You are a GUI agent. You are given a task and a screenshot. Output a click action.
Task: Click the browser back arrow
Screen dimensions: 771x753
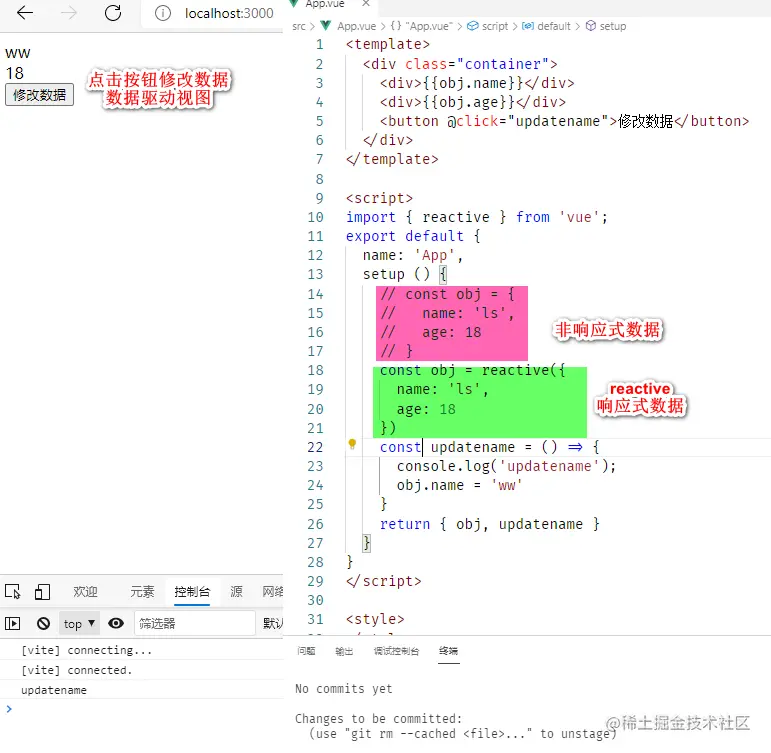pyautogui.click(x=25, y=13)
